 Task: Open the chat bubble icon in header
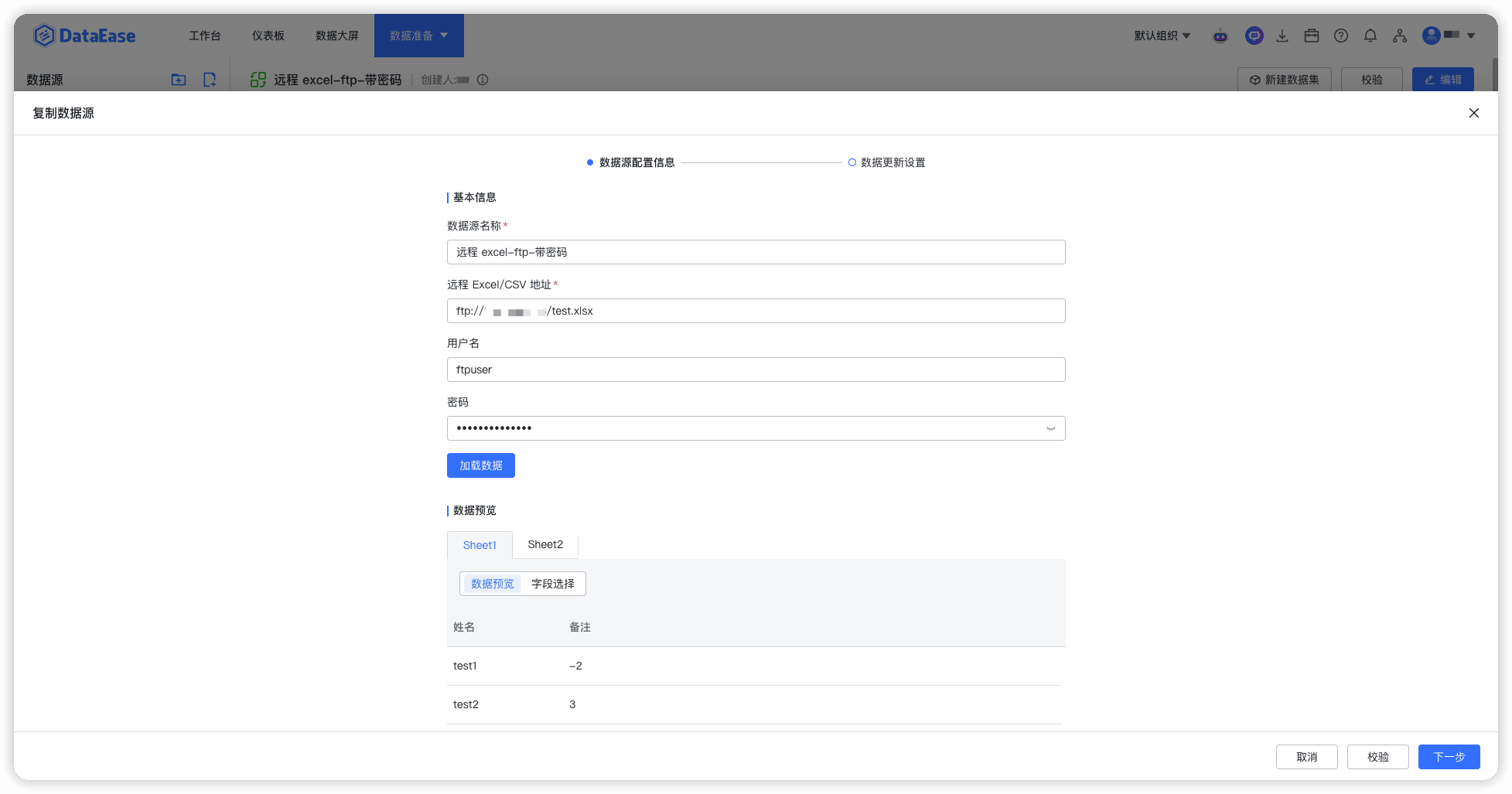[1254, 36]
